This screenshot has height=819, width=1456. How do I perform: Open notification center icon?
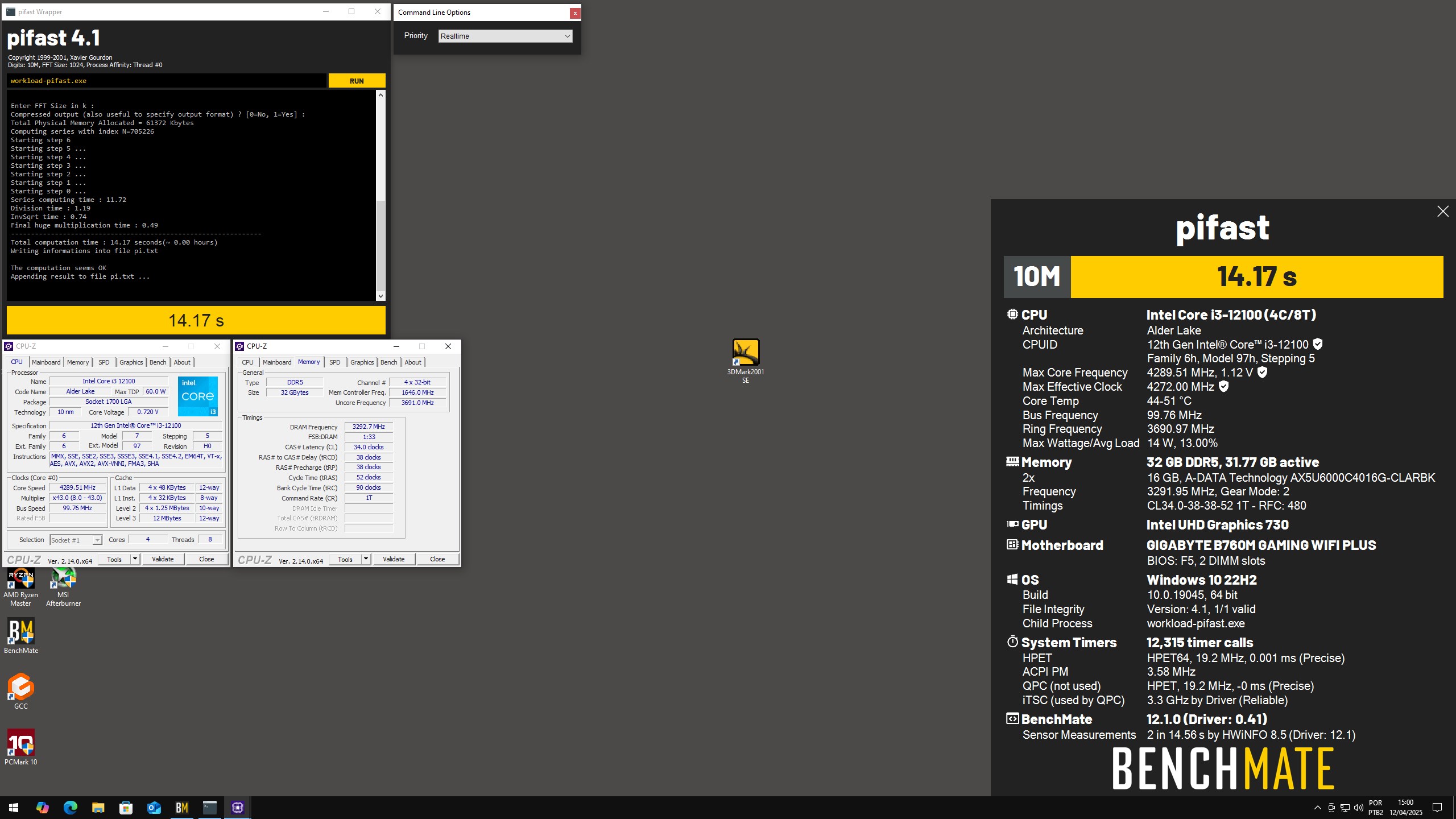tap(1437, 808)
